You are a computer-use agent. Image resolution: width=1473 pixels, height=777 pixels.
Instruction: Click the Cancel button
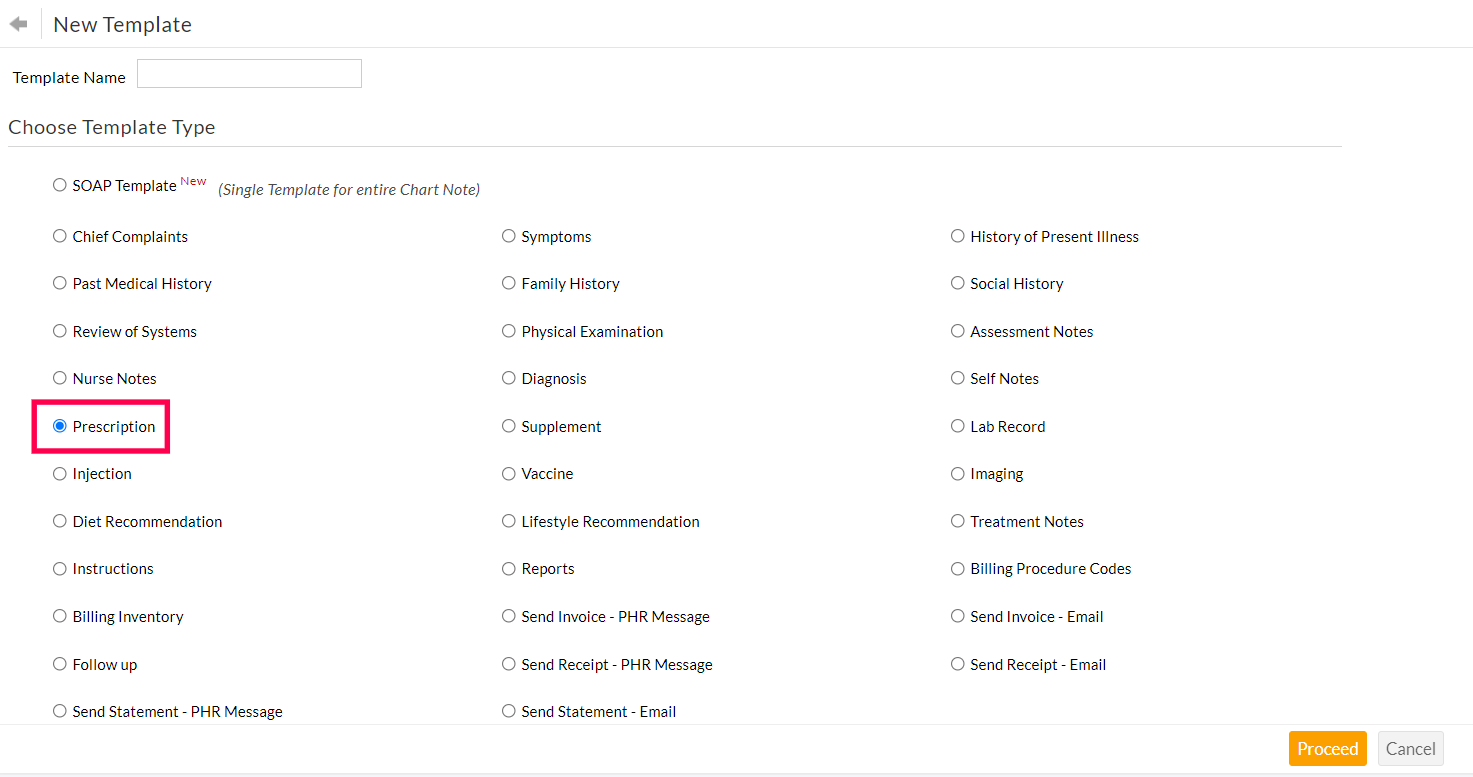[x=1410, y=748]
